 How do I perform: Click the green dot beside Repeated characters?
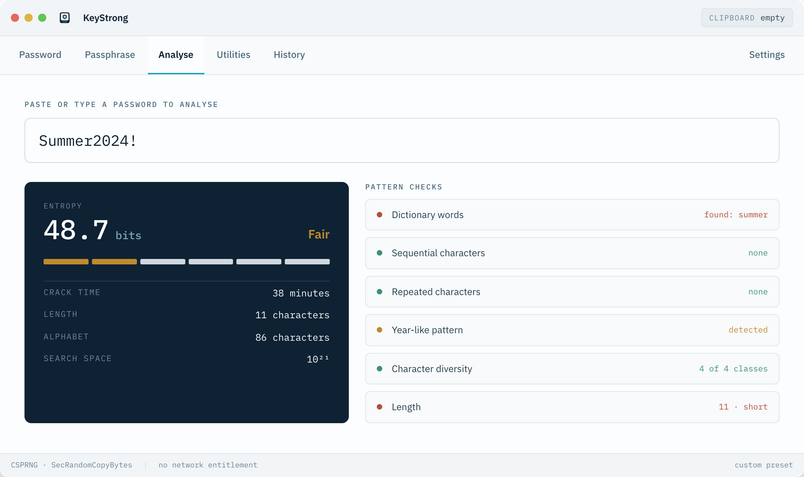click(x=379, y=292)
